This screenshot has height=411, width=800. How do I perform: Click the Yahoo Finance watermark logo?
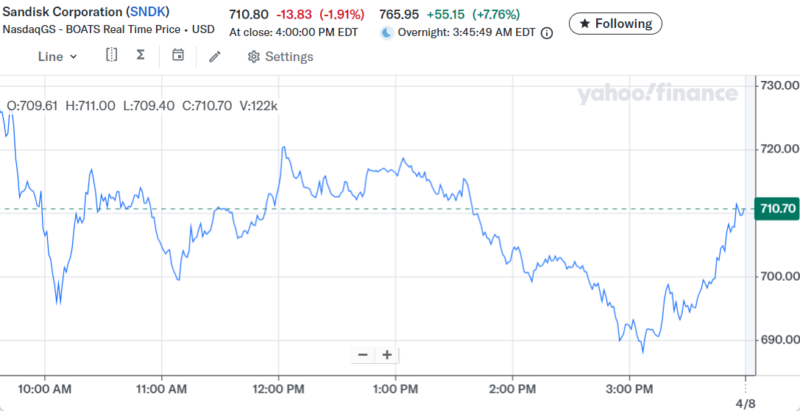[656, 94]
